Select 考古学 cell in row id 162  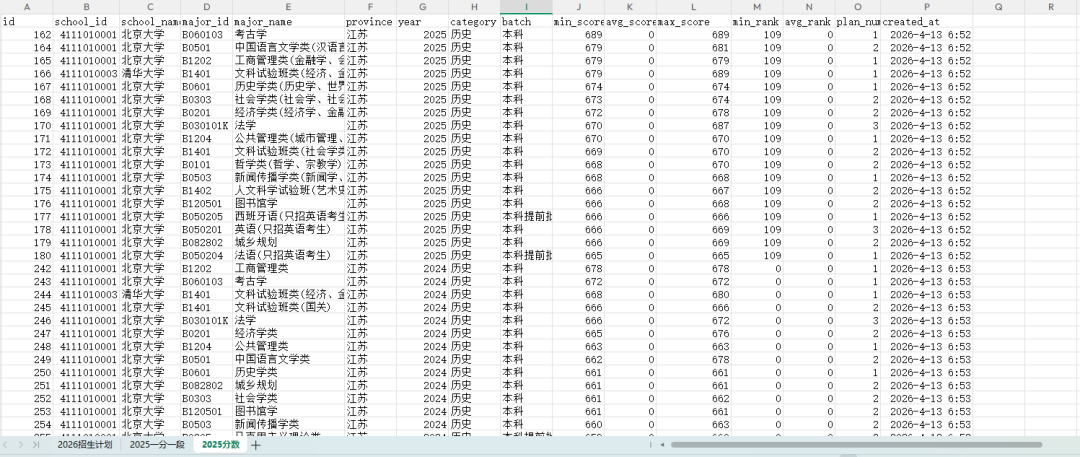click(289, 34)
